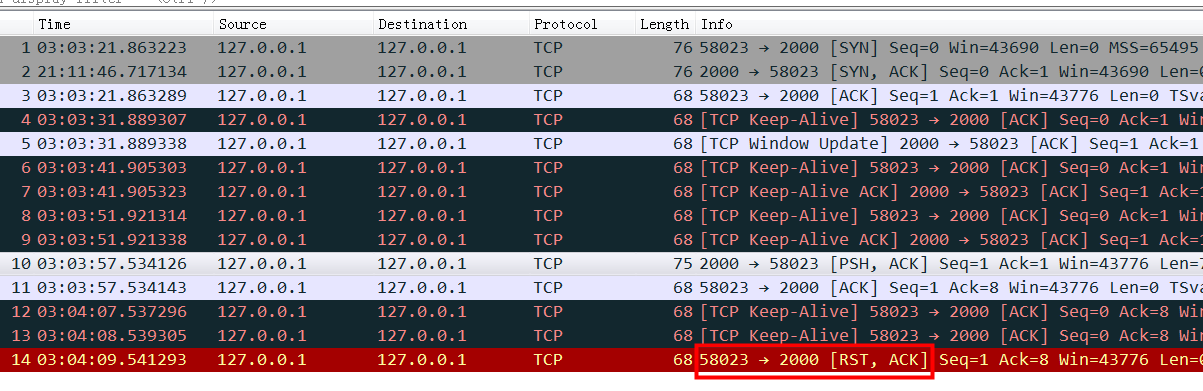The width and height of the screenshot is (1203, 391).
Task: Sort by the Length column header
Action: 665,24
